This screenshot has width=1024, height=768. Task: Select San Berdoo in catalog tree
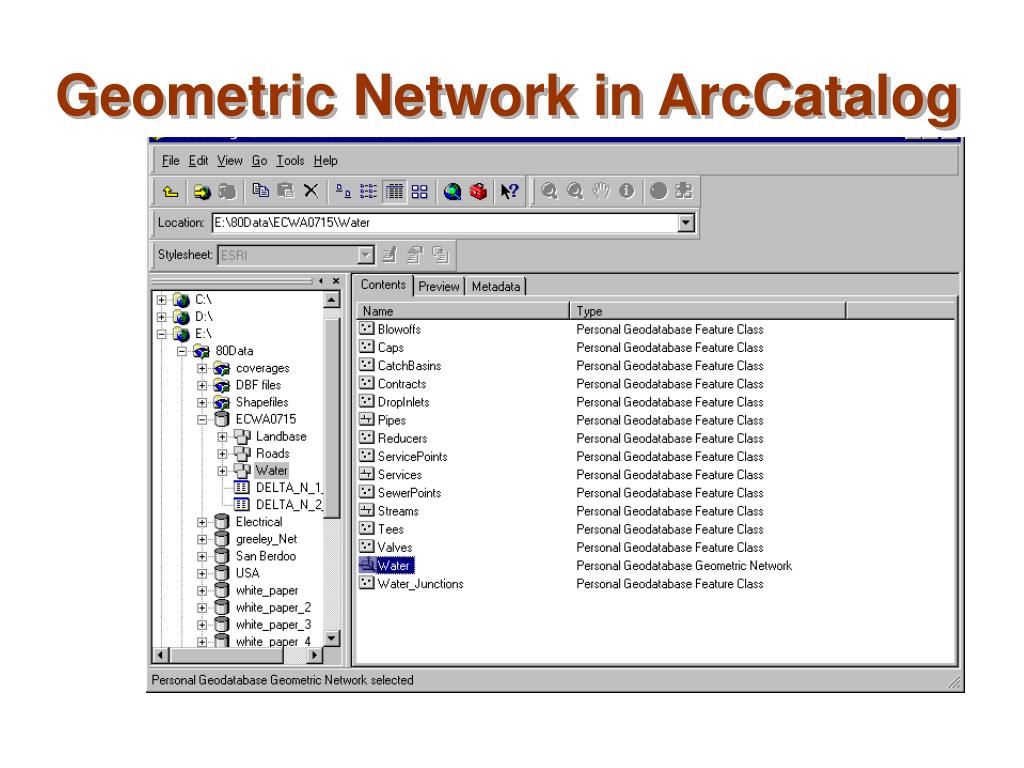coord(266,556)
